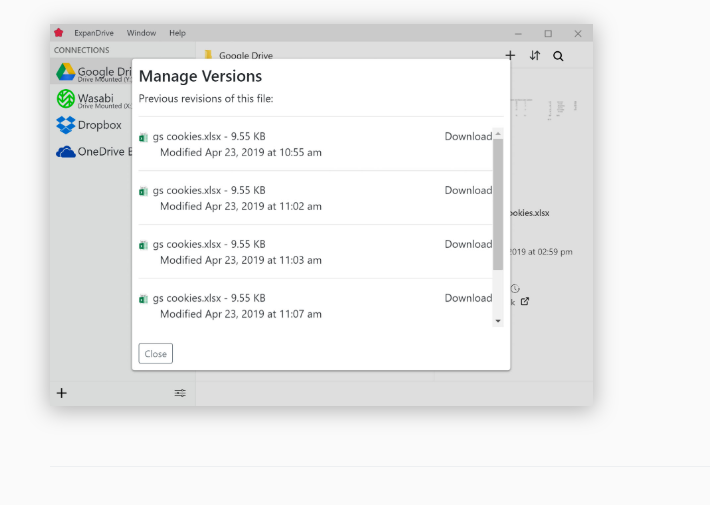The width and height of the screenshot is (710, 505).
Task: Click the sort order arrows icon
Action: [535, 56]
